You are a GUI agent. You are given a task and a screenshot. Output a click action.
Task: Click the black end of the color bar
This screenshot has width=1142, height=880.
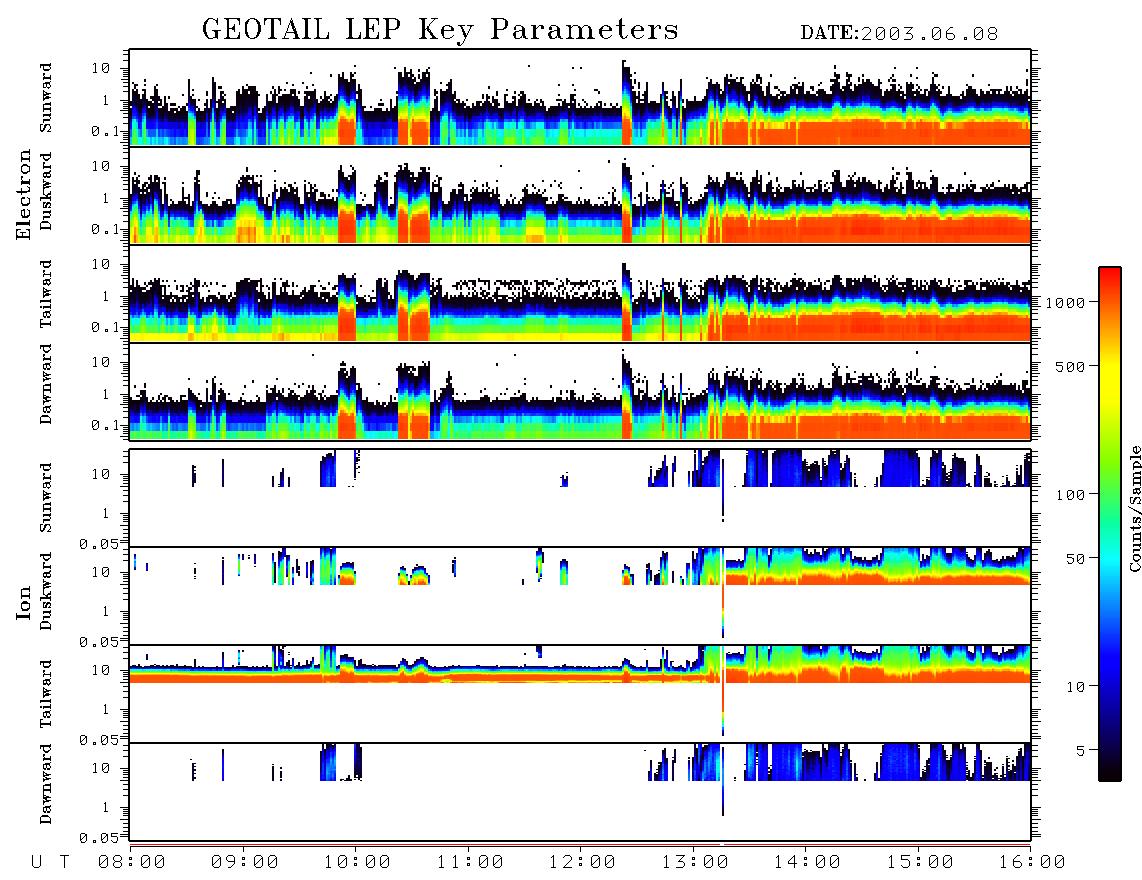[x=1109, y=769]
